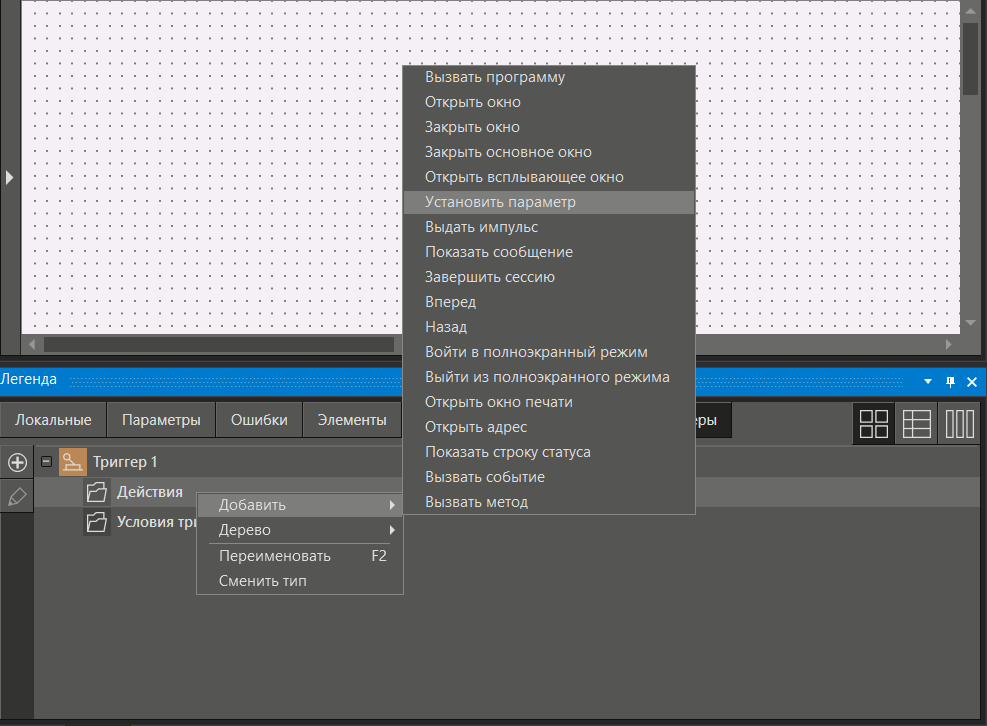Expand the left side panel arrow
The width and height of the screenshot is (987, 726).
(9, 177)
